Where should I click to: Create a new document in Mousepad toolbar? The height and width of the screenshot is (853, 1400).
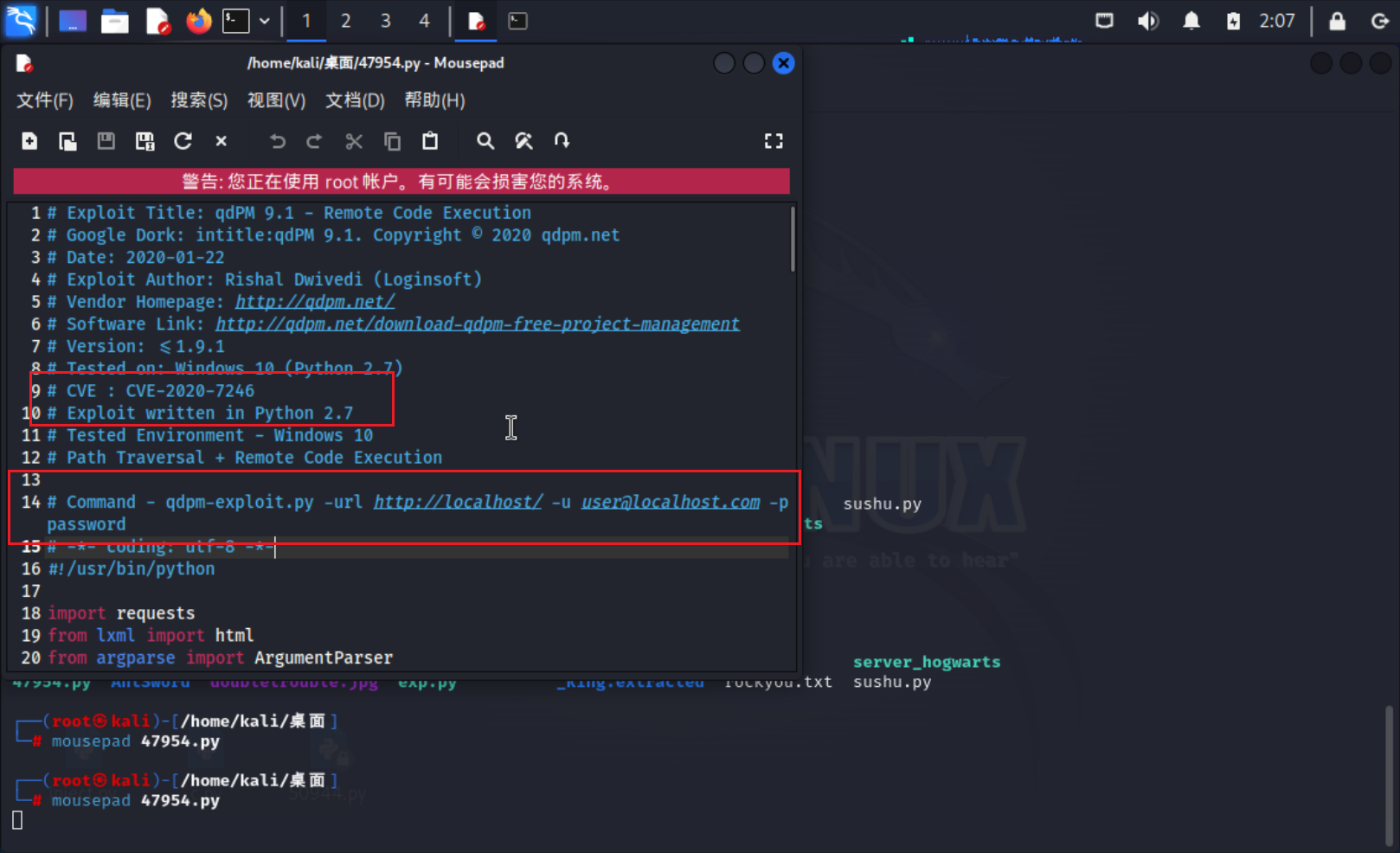coord(29,141)
